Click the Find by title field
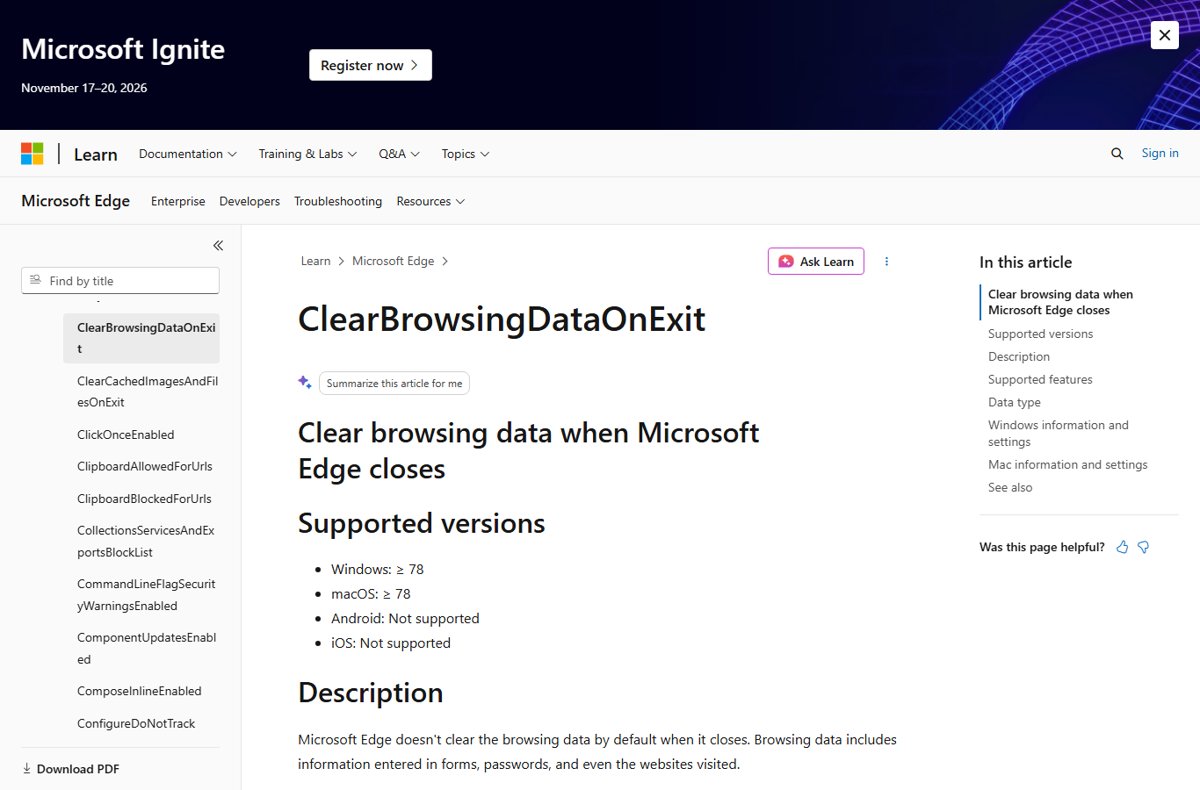The height and width of the screenshot is (790, 1200). (120, 281)
